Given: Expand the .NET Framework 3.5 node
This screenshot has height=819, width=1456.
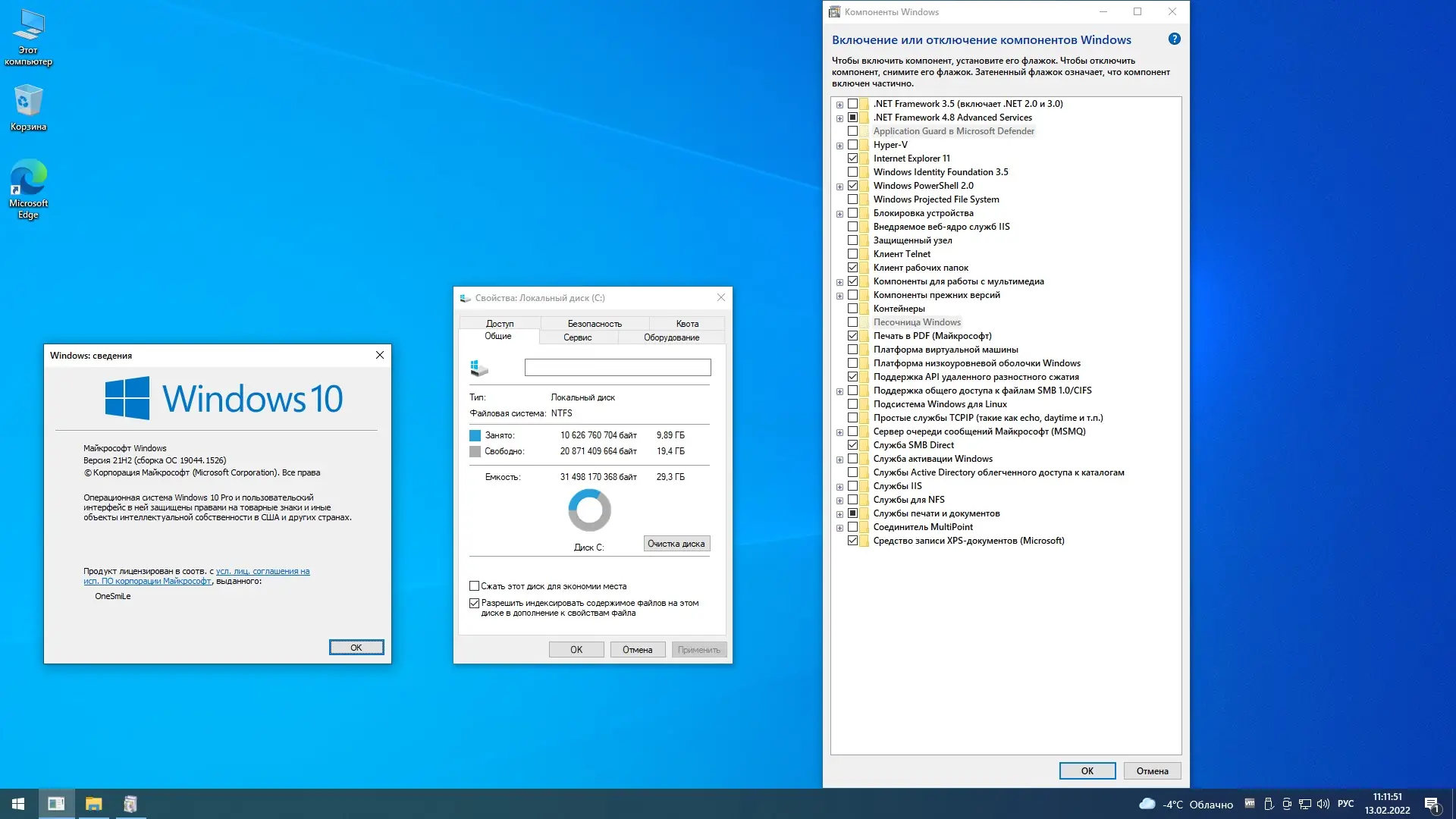Looking at the screenshot, I should coord(839,105).
